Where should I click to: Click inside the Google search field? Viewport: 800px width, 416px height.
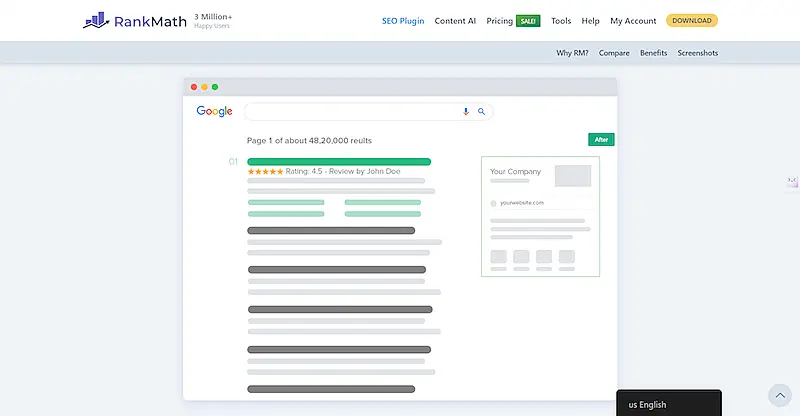(350, 112)
